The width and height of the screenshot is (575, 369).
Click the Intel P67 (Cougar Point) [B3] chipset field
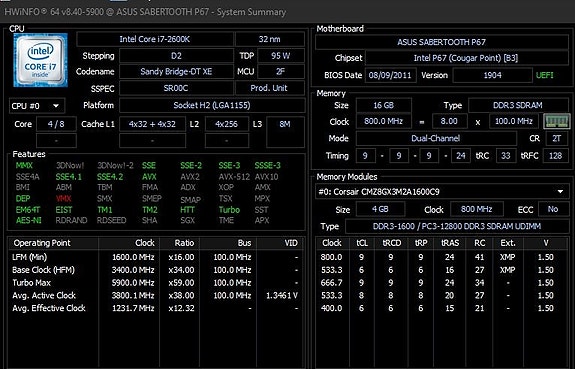466,58
